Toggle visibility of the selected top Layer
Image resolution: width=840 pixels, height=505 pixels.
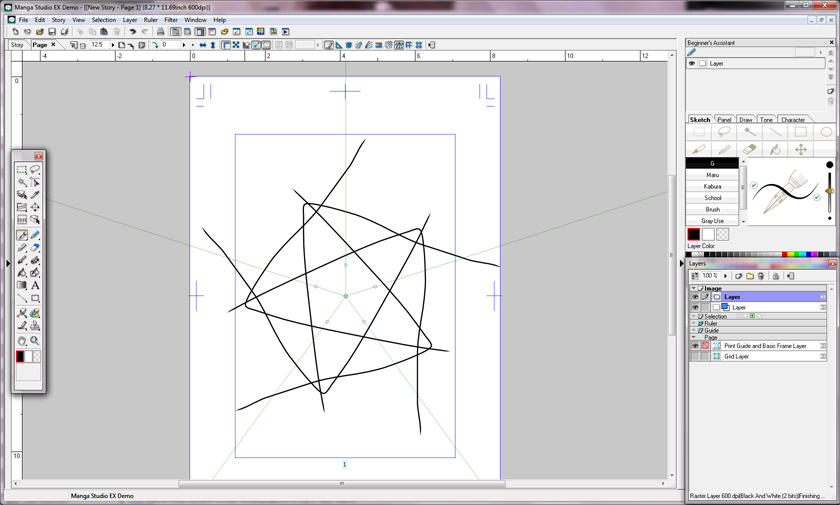[695, 297]
